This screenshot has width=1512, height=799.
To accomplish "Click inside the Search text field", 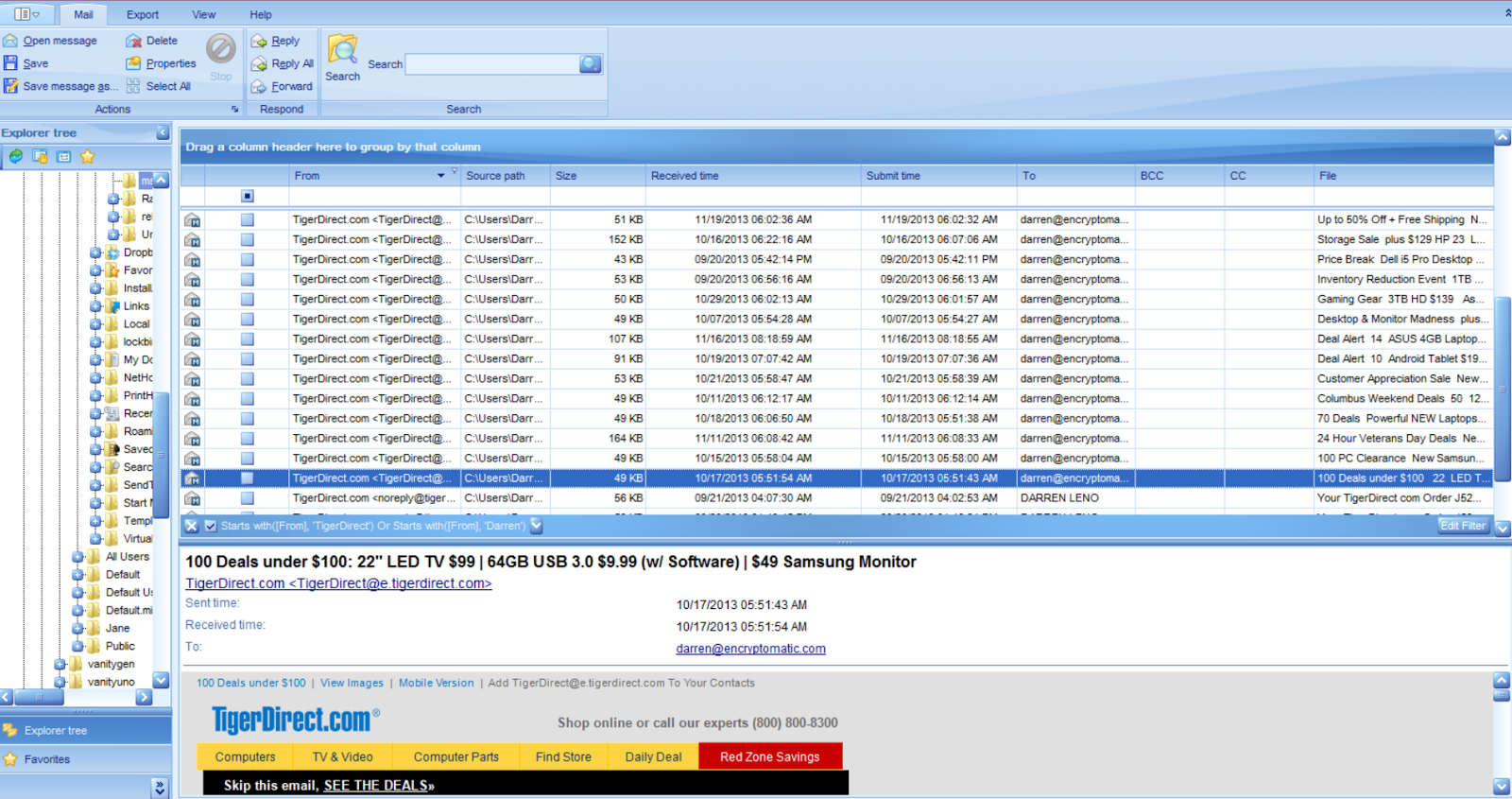I will [492, 63].
